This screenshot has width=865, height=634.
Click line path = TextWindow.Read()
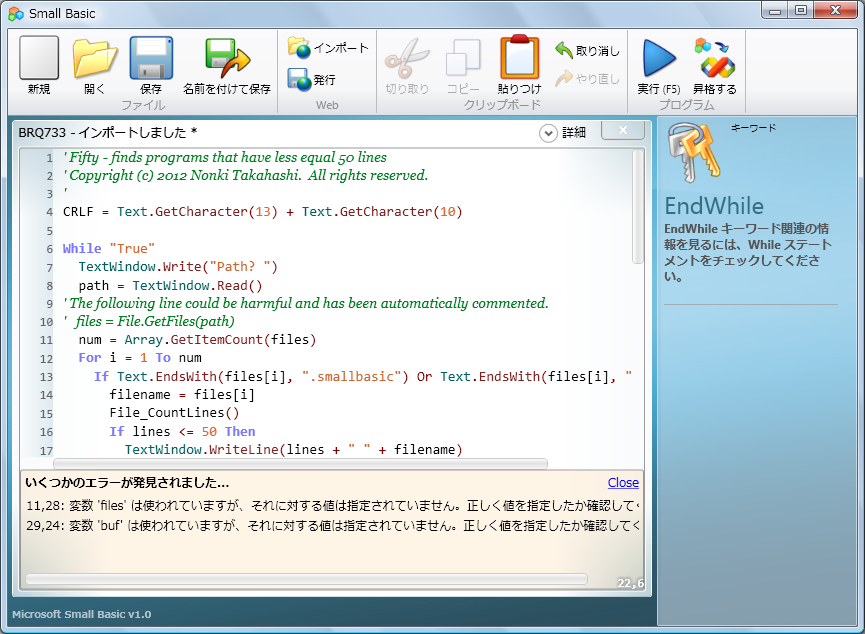point(170,285)
